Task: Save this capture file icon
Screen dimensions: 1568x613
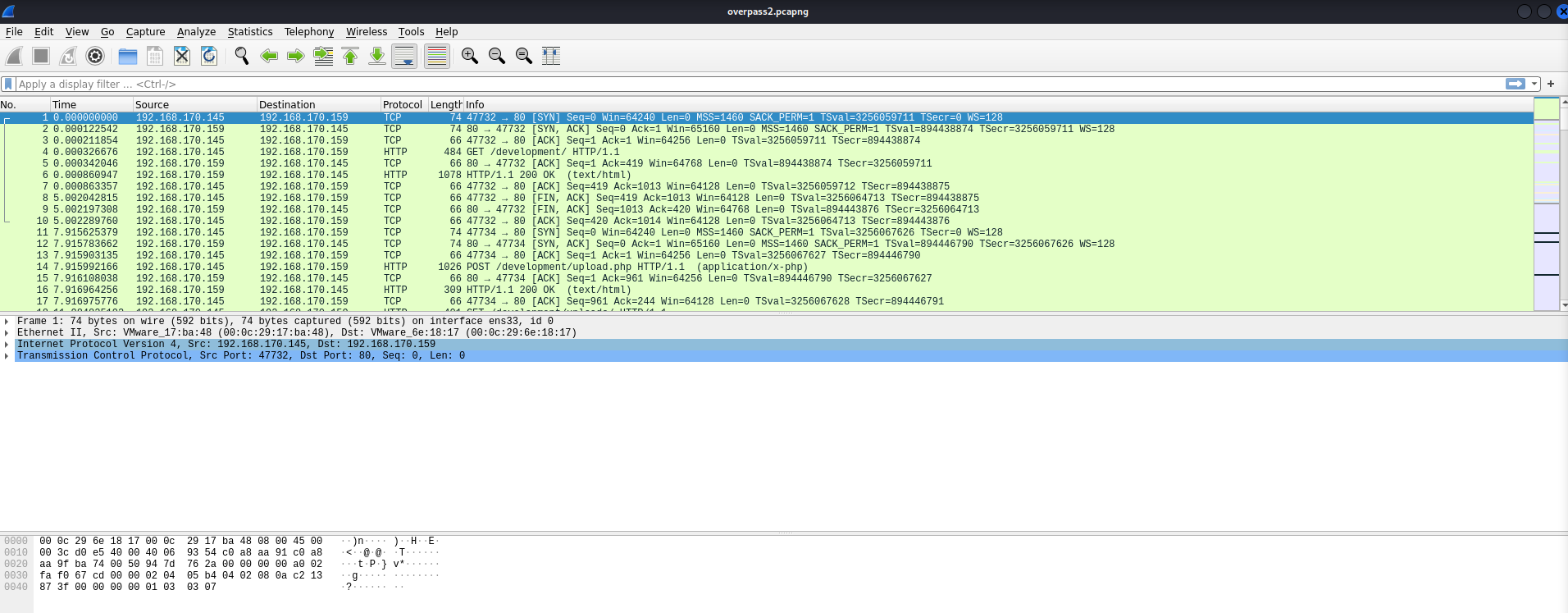Action: 155,56
